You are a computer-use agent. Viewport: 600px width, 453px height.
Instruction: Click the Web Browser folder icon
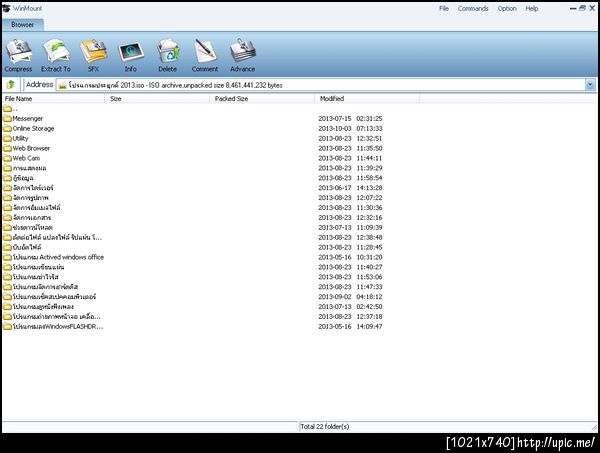7,148
